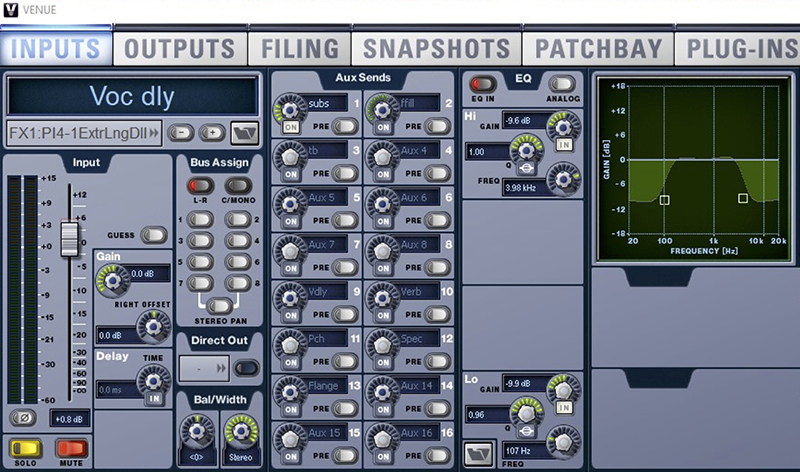Click the ffill aux send knob
The height and width of the screenshot is (472, 800).
click(382, 109)
